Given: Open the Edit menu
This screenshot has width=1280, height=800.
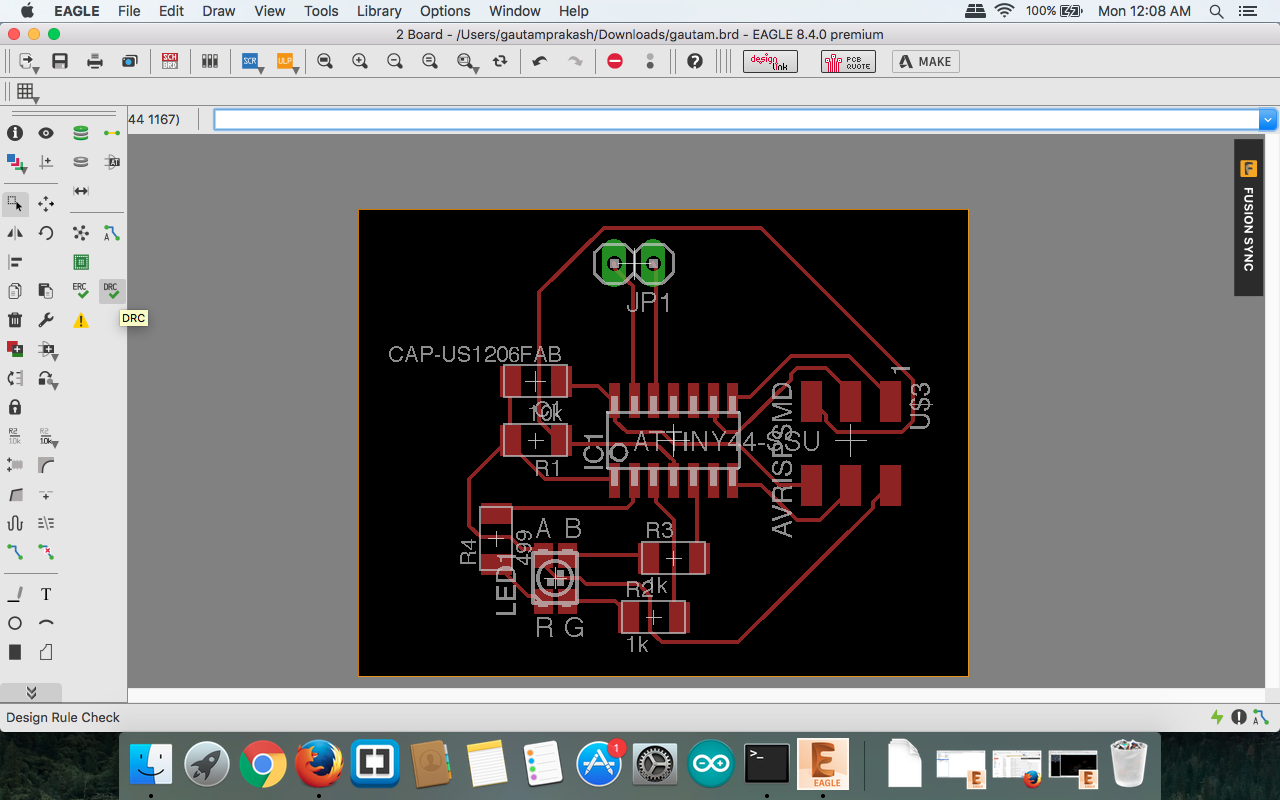Looking at the screenshot, I should coord(171,11).
